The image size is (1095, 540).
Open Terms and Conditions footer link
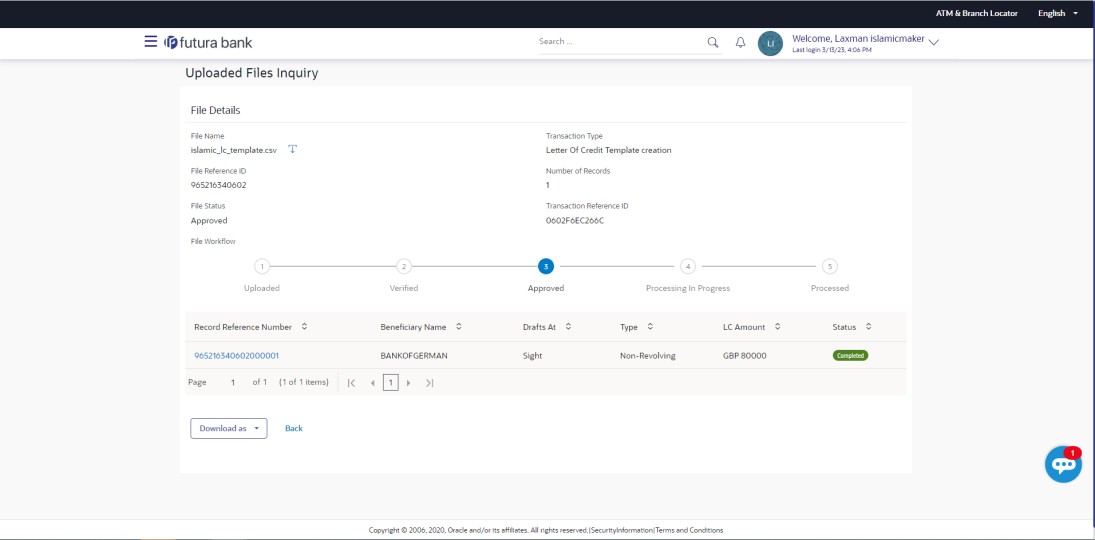coord(689,530)
